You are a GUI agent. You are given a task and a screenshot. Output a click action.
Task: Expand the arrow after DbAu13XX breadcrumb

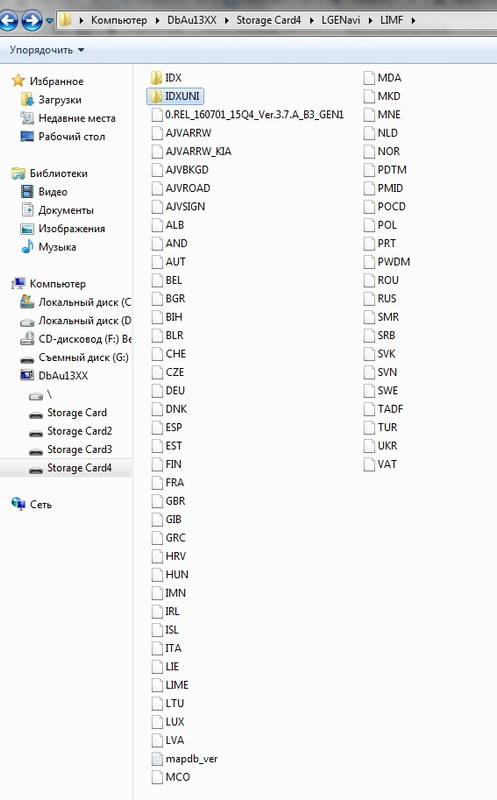click(x=226, y=20)
